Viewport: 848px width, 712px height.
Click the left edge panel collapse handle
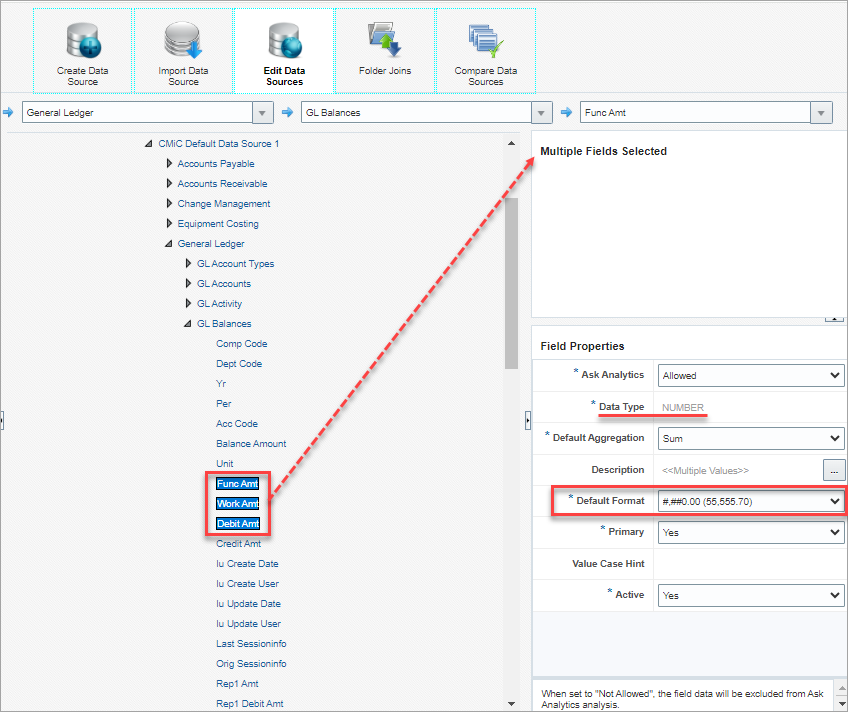[2, 420]
